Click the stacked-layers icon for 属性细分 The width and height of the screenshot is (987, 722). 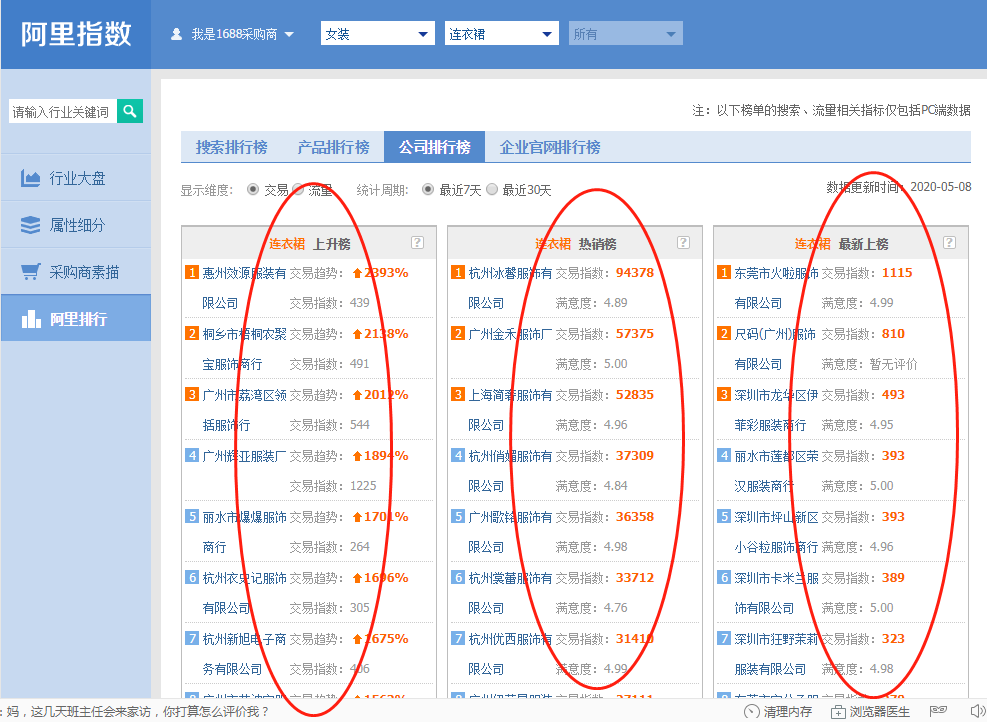click(30, 225)
